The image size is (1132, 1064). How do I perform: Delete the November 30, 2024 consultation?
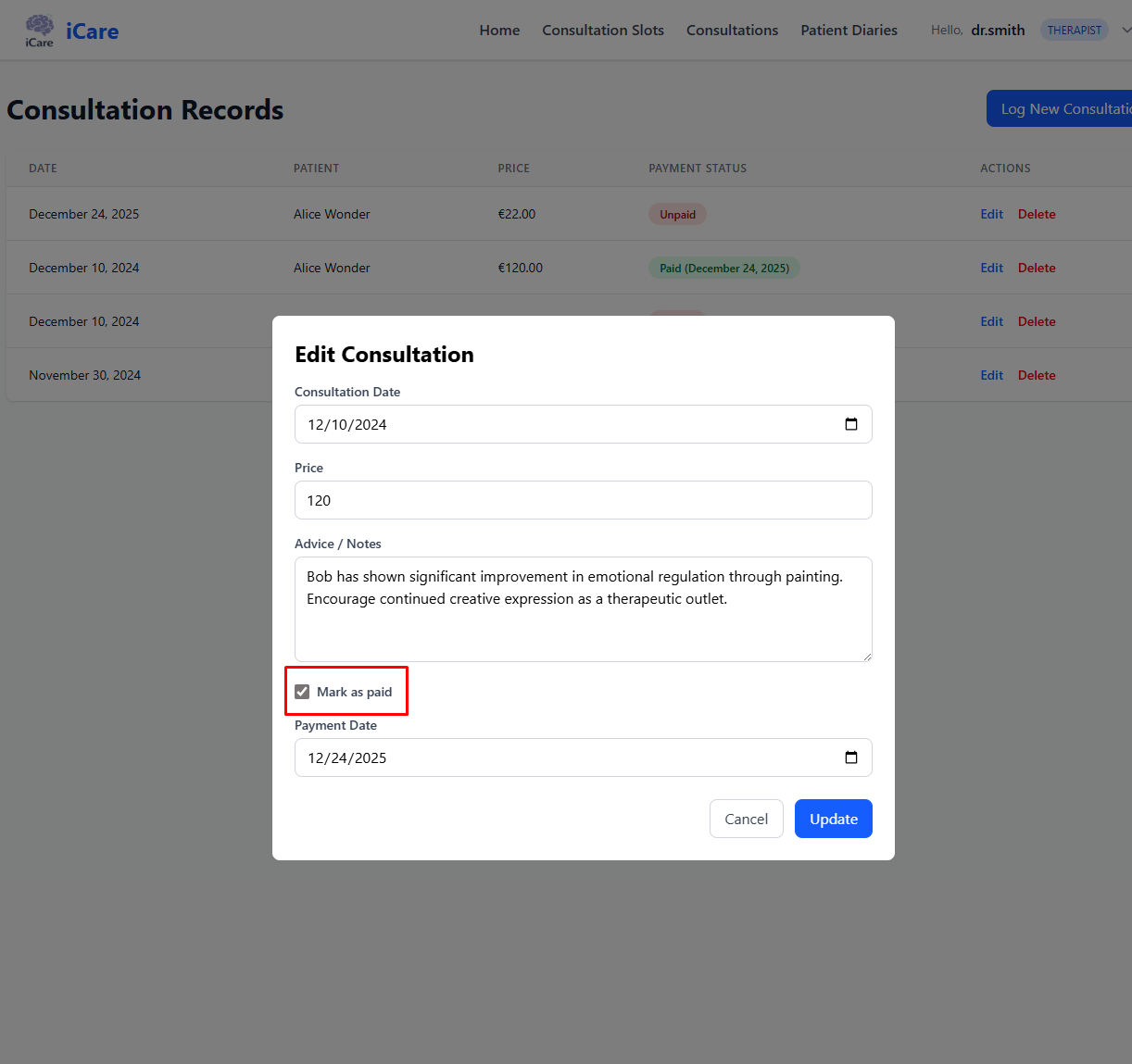pyautogui.click(x=1036, y=375)
